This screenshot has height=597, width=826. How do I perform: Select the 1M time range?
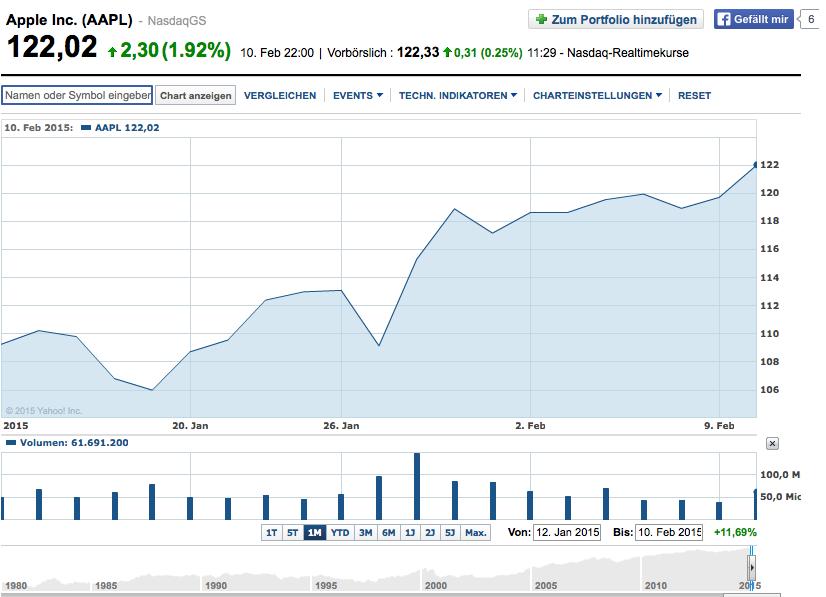coord(314,533)
